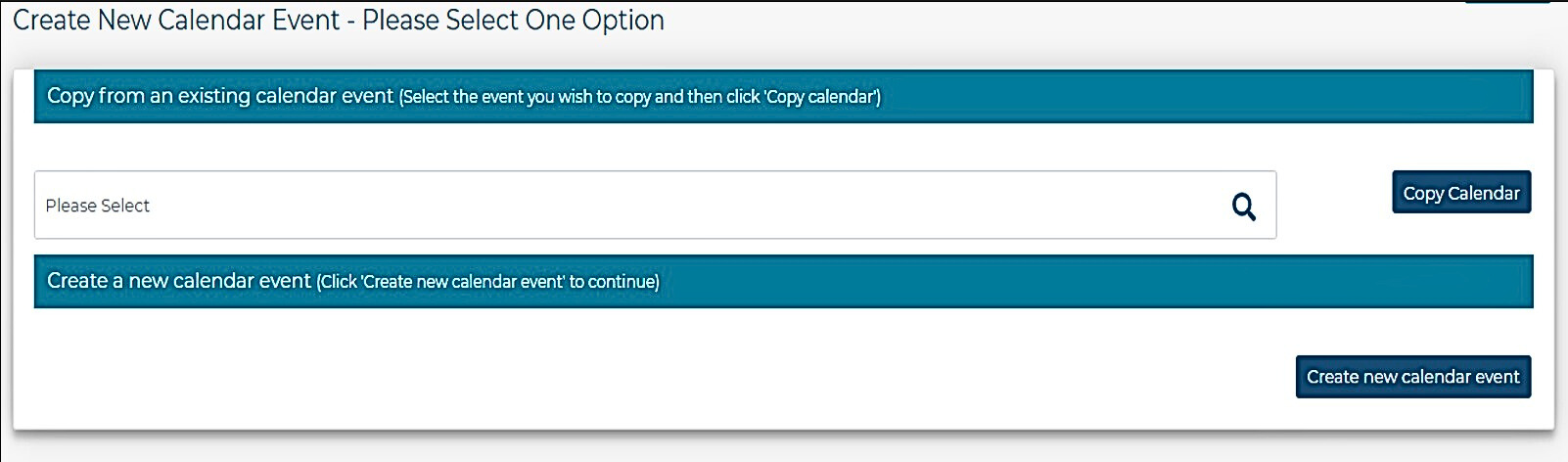Focus the existing event search field

(x=655, y=205)
